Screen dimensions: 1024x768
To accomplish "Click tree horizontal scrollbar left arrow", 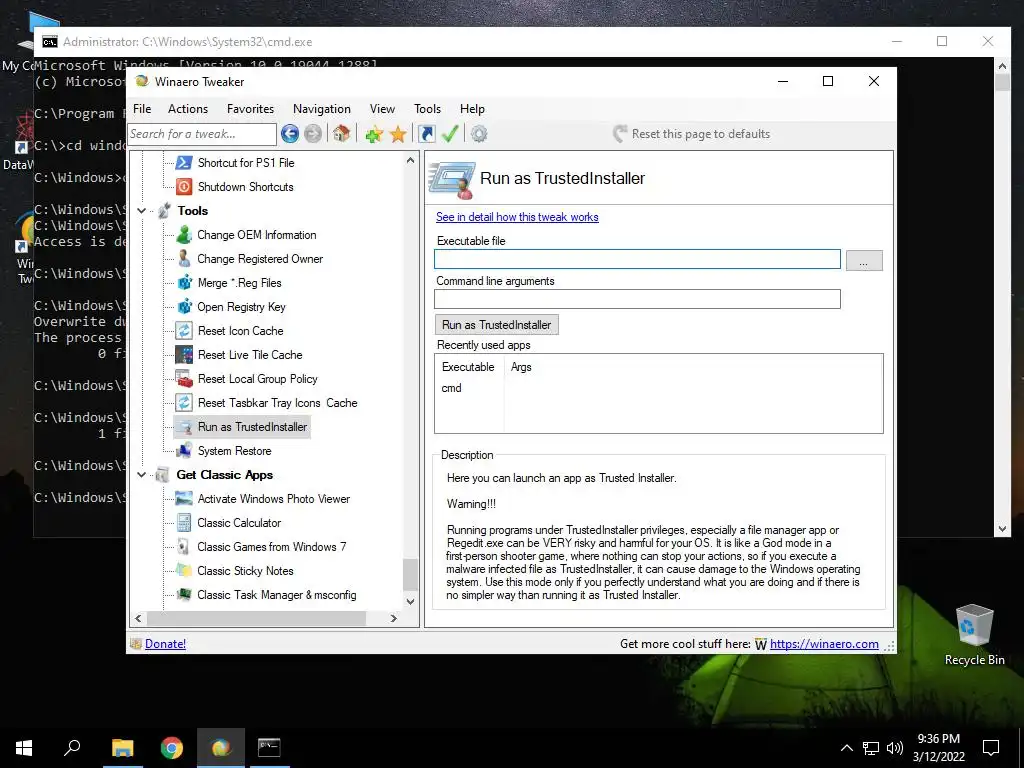I will point(138,618).
